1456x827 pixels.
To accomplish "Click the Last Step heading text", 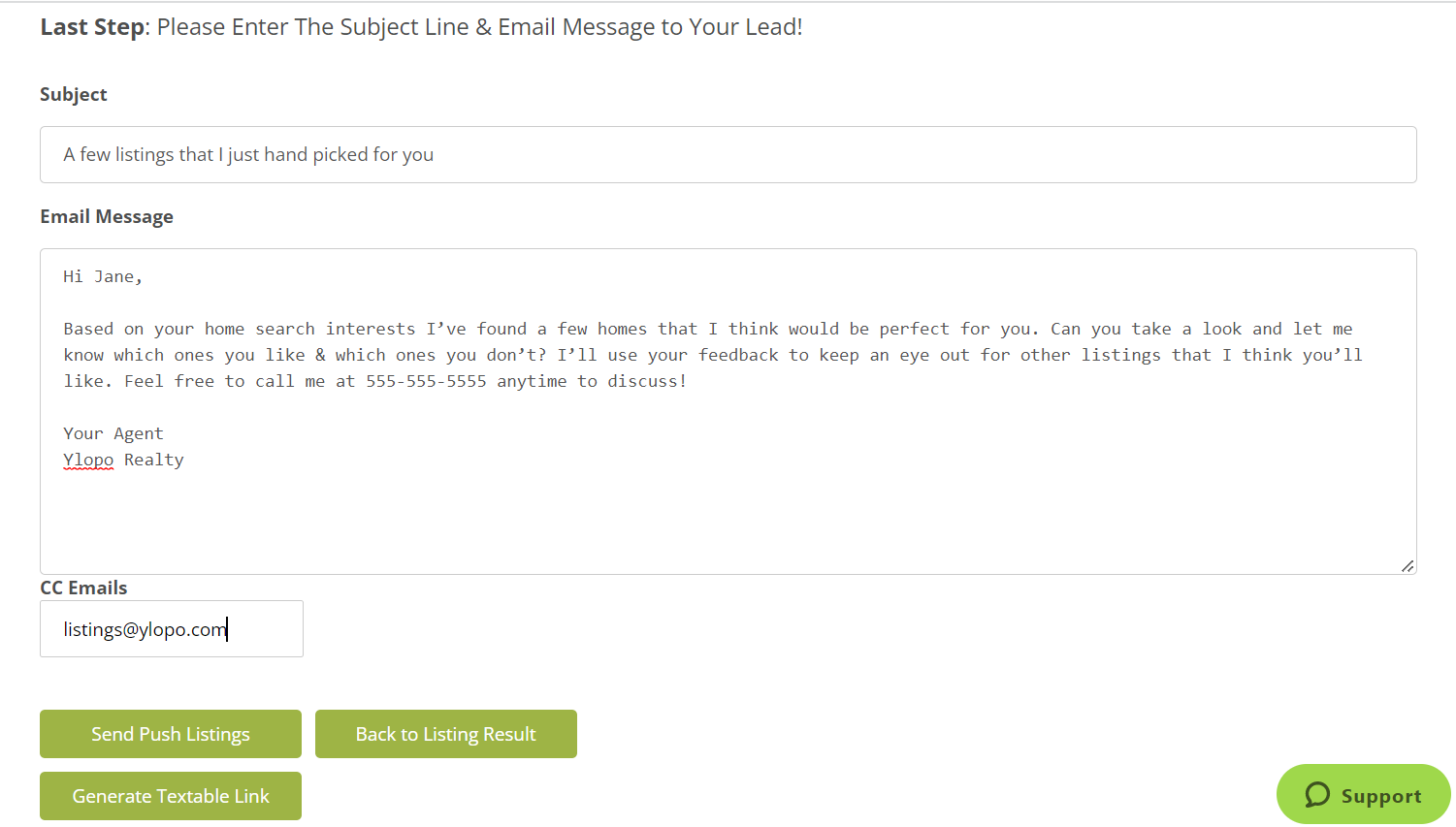I will coord(92,27).
